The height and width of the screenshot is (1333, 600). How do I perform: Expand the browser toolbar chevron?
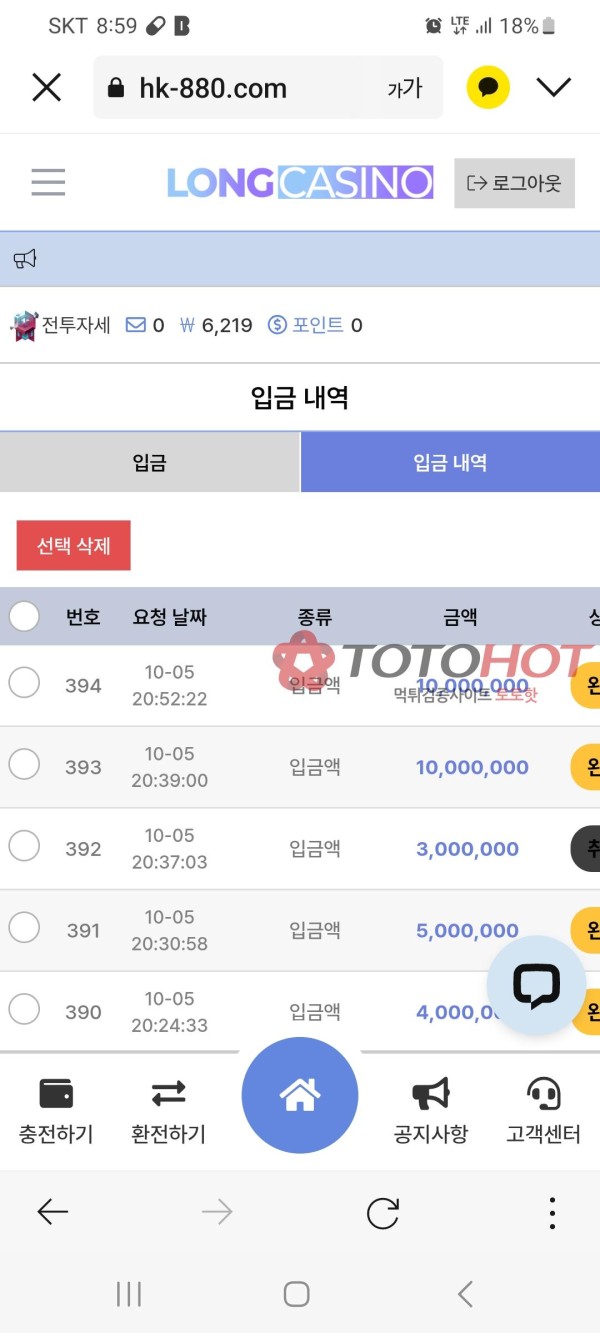pos(554,87)
